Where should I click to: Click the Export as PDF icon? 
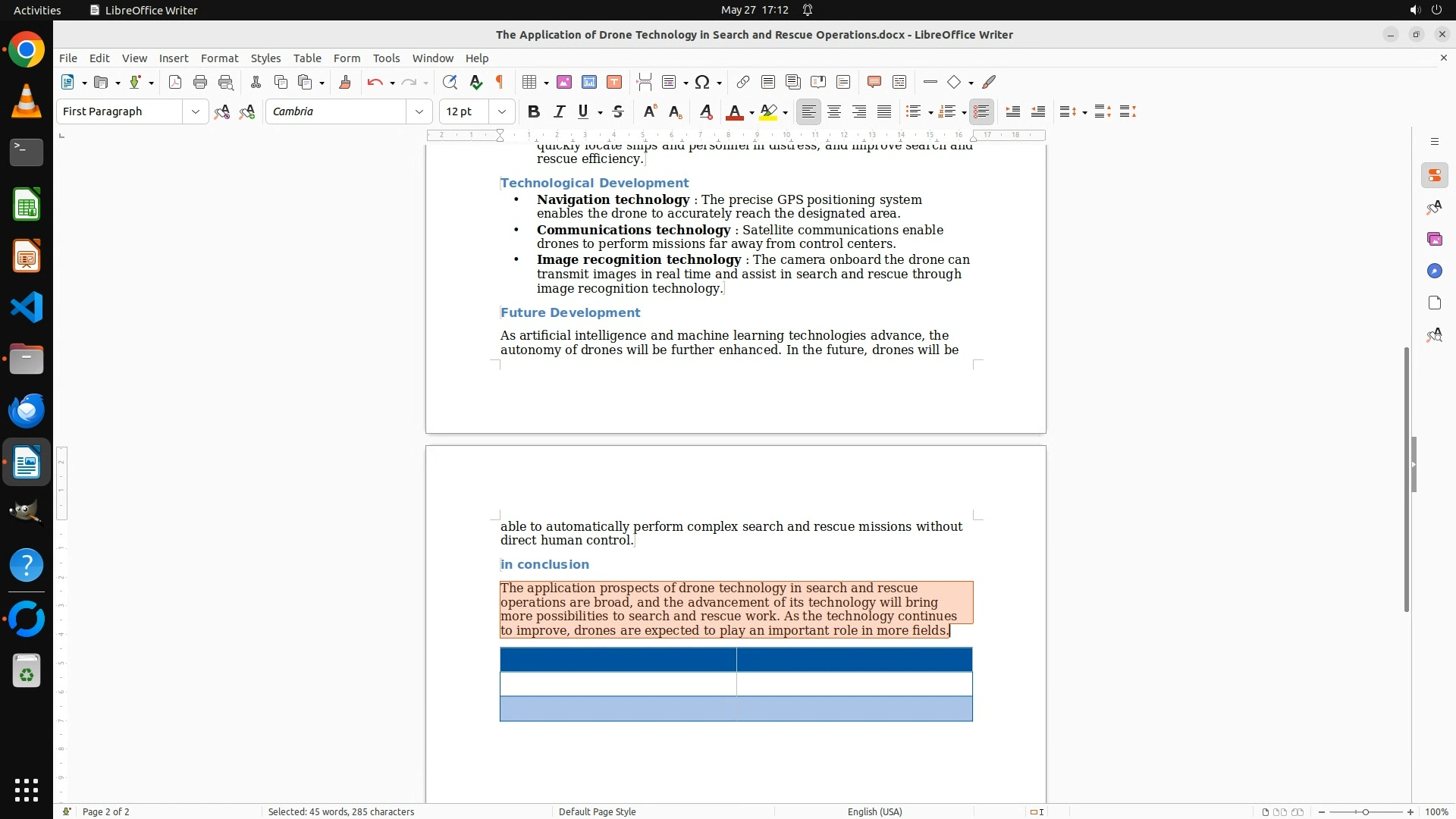[175, 82]
